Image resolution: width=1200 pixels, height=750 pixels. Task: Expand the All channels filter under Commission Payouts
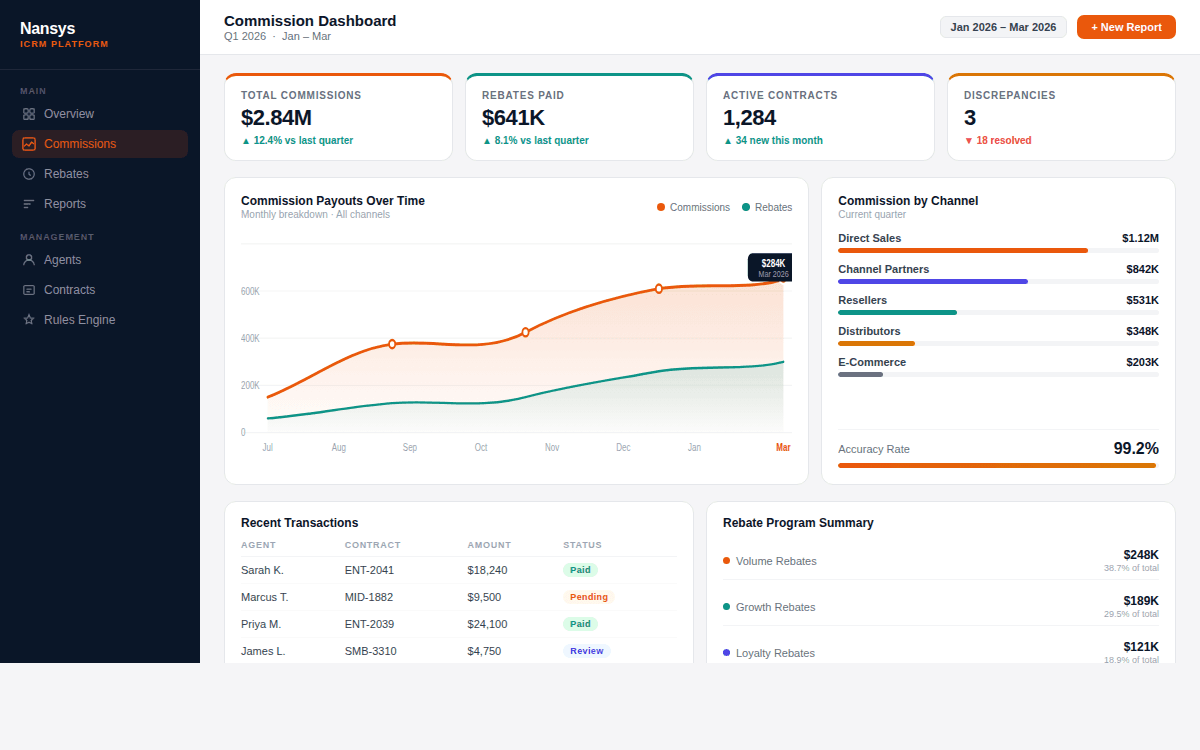tap(362, 214)
